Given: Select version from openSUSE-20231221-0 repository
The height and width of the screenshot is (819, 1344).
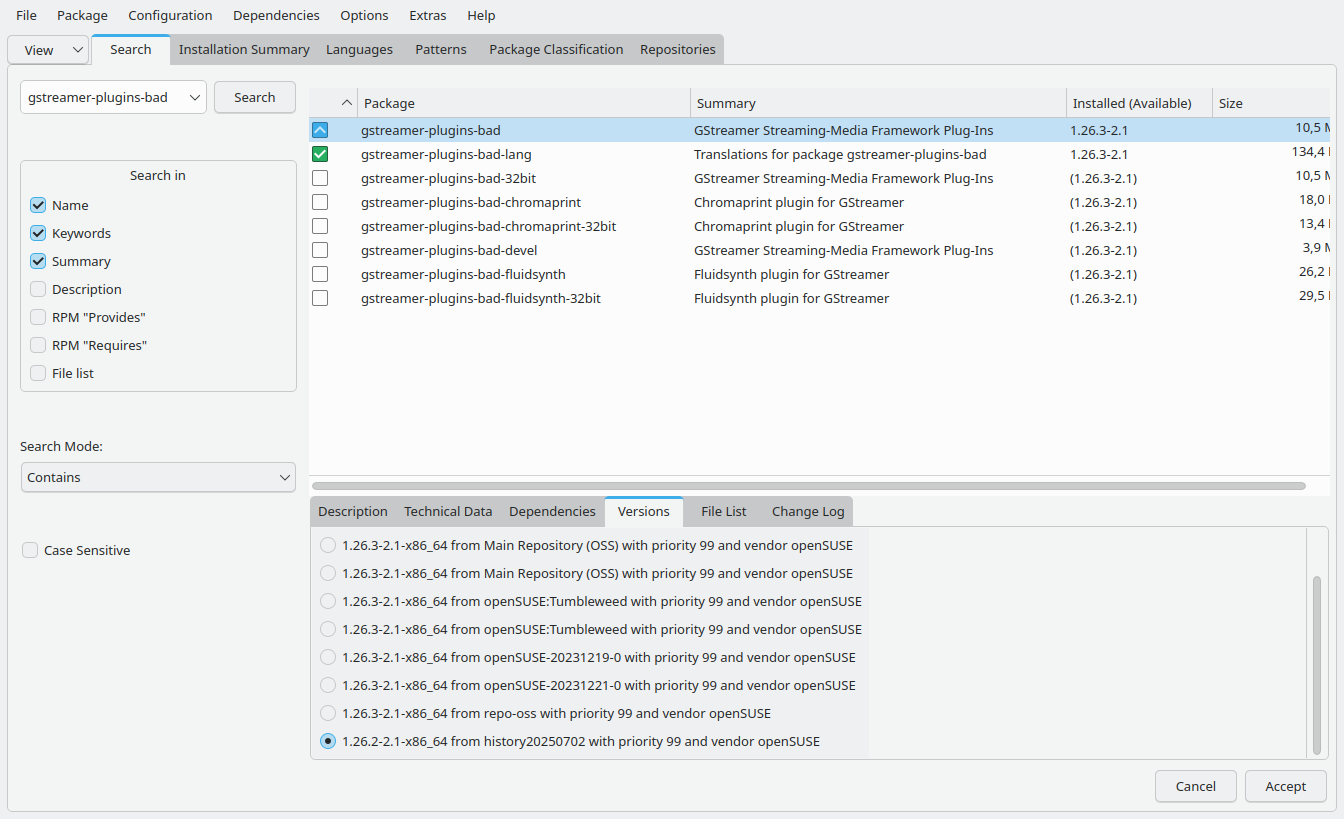Looking at the screenshot, I should pyautogui.click(x=328, y=685).
